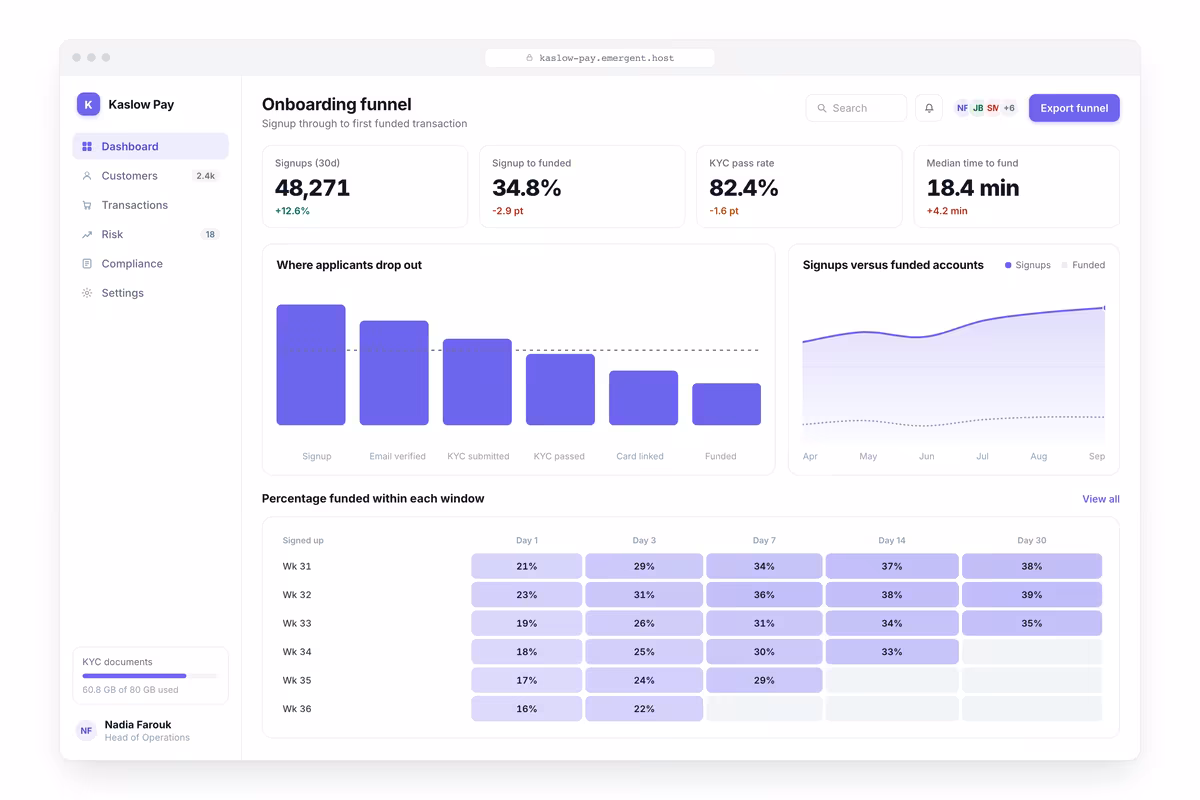The height and width of the screenshot is (800, 1200).
Task: Click the 60.8 GB of 80 GB used text
Action: [x=130, y=690]
